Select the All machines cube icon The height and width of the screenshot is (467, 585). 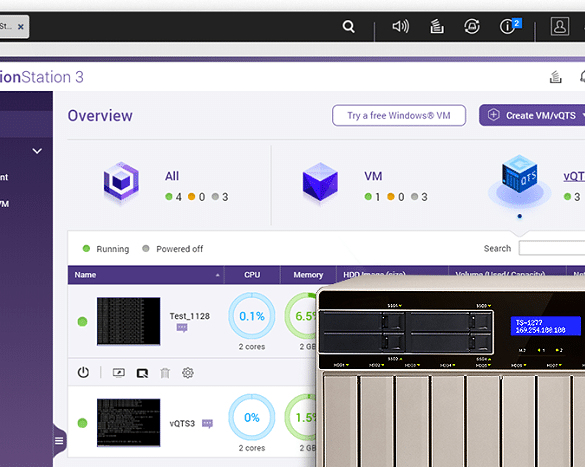click(x=121, y=182)
